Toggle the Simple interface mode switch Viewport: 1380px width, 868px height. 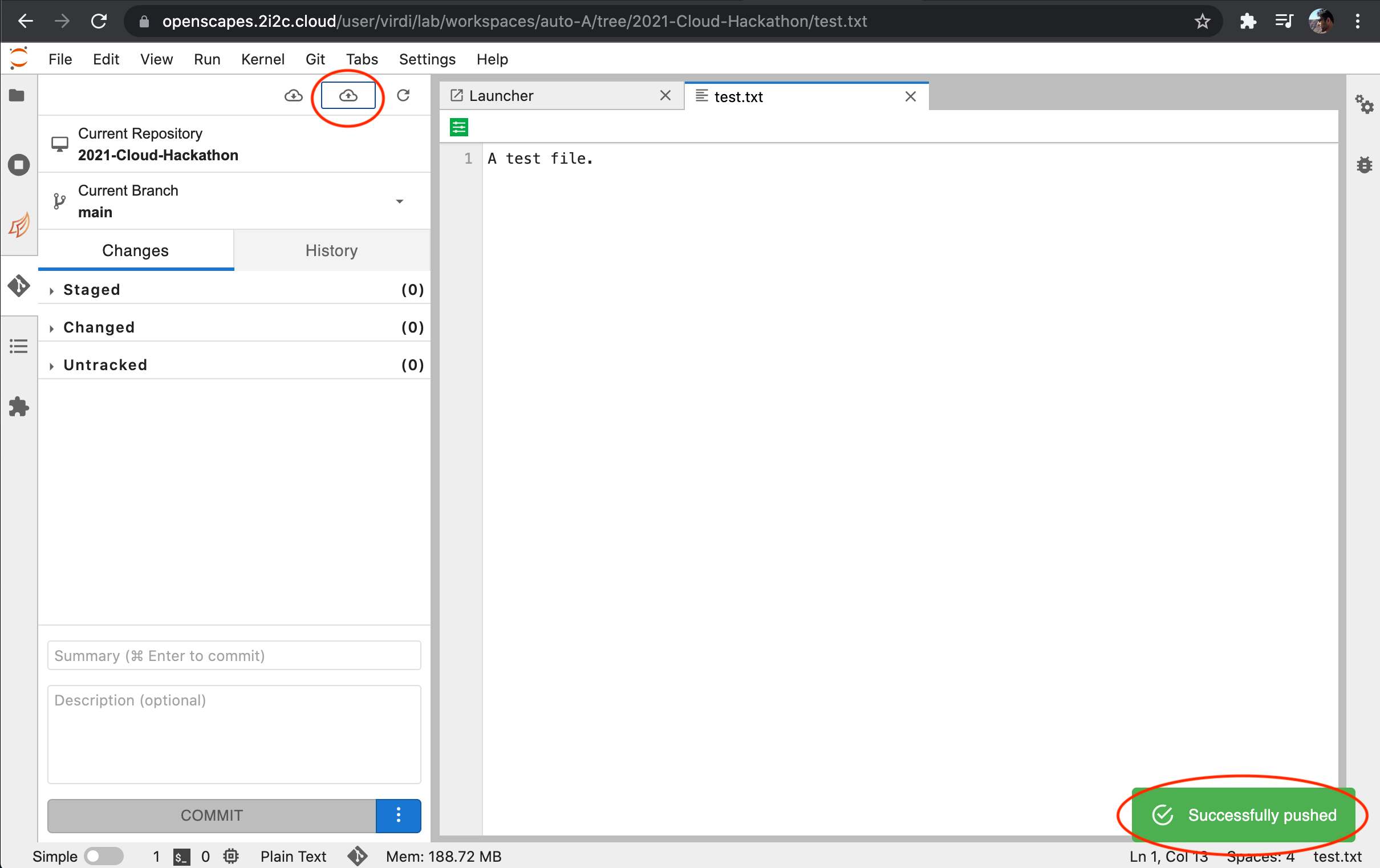103,856
